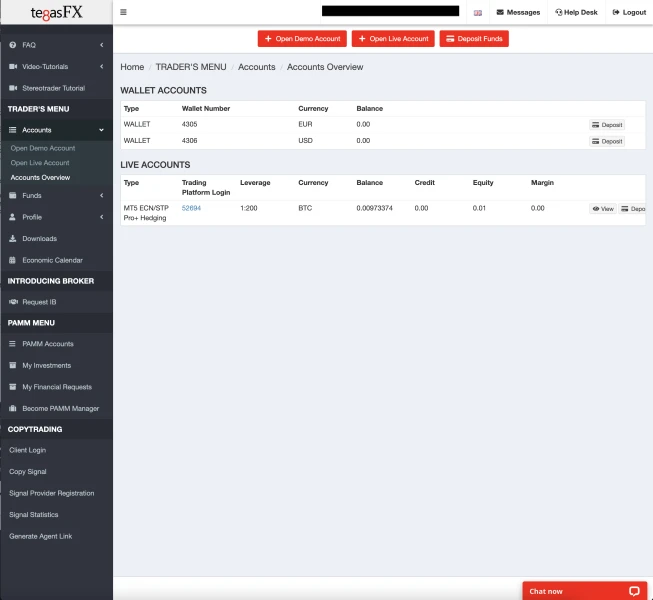Select Open Demo Account submenu item
The height and width of the screenshot is (600, 653).
point(43,148)
